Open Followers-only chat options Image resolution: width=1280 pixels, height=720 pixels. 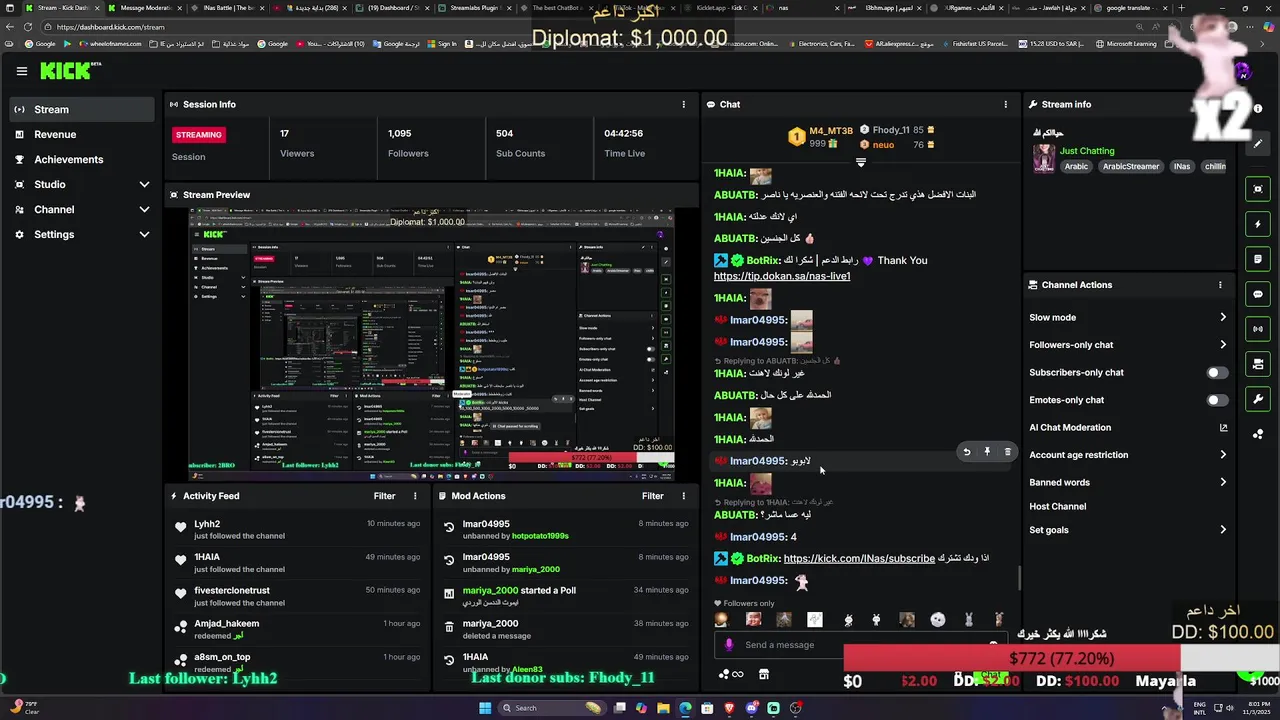click(x=1128, y=345)
